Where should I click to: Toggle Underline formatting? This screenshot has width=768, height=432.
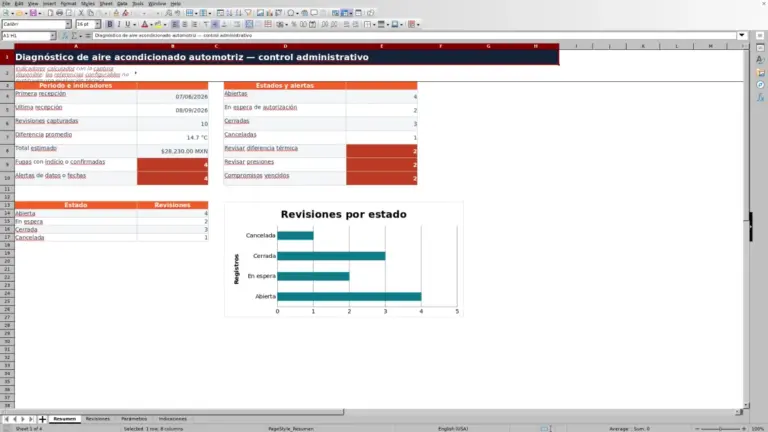click(x=128, y=24)
